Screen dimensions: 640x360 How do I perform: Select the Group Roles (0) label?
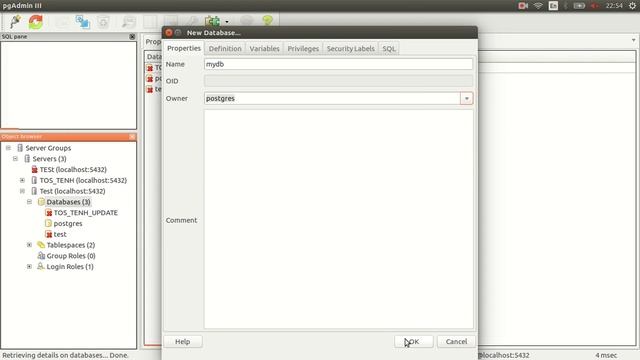71,256
